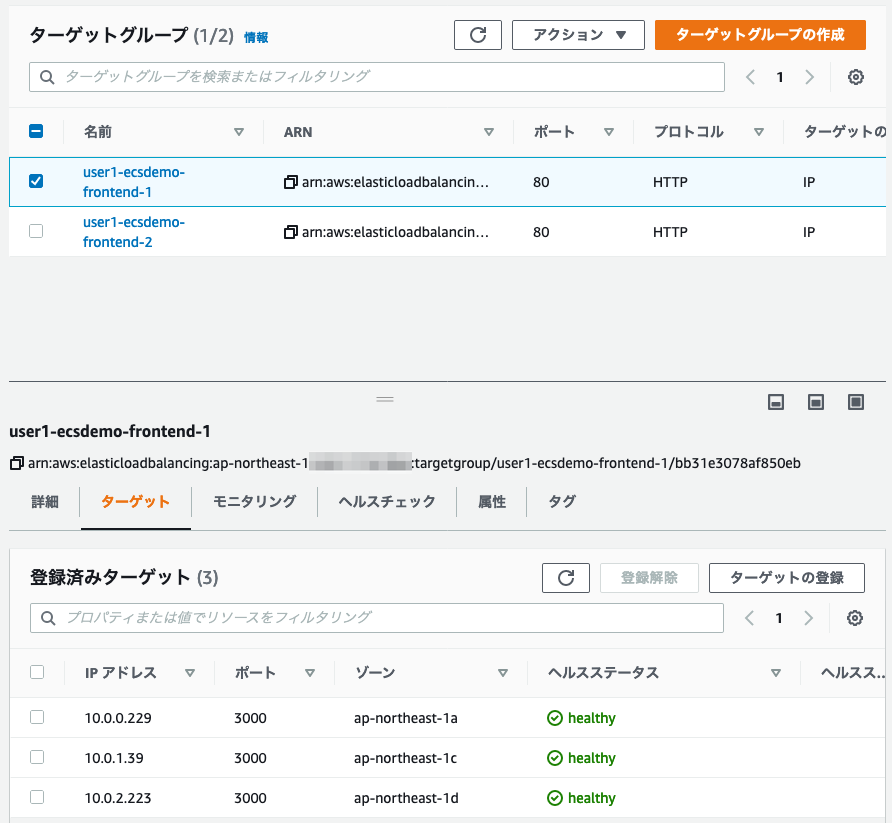This screenshot has width=892, height=823.
Task: Switch to the タグ tab
Action: click(562, 502)
